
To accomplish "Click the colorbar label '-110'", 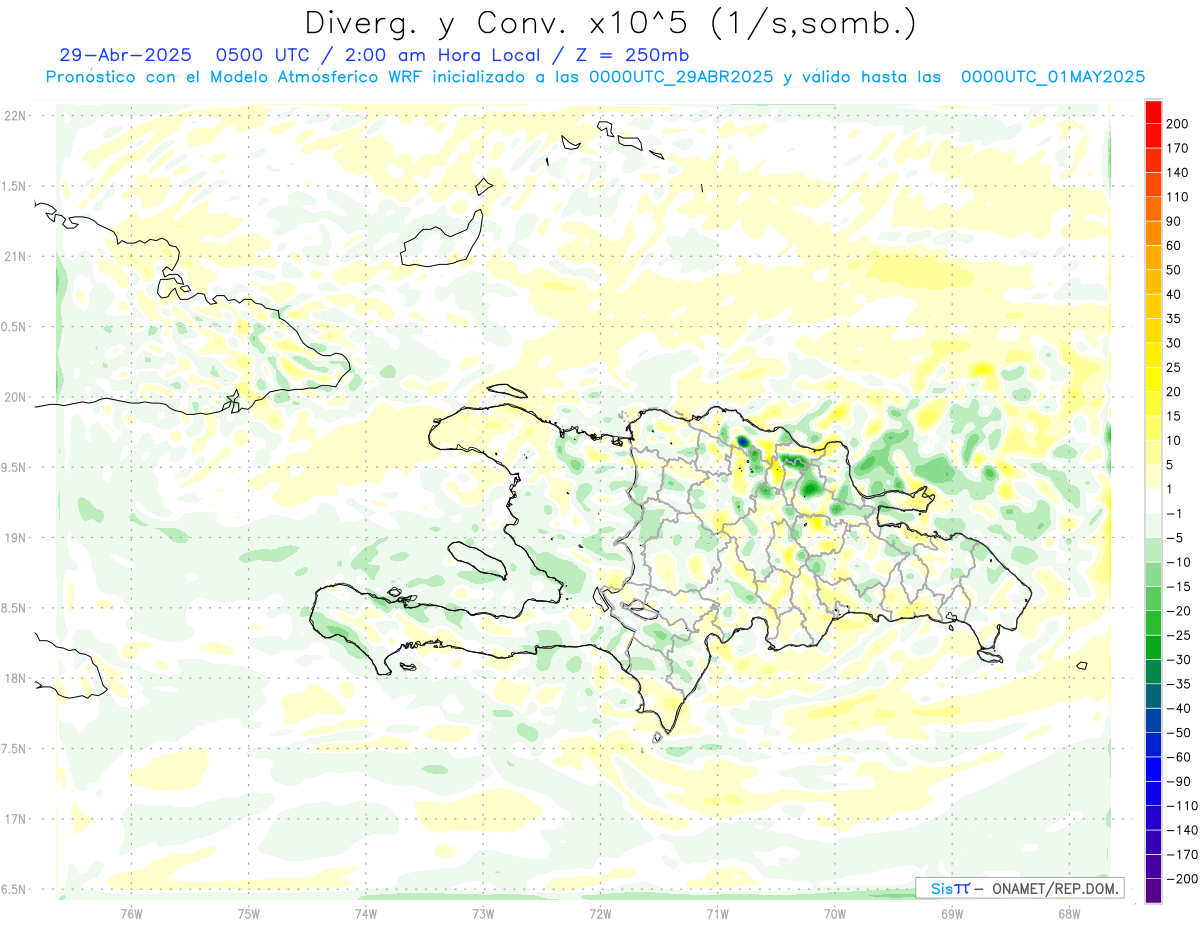I will [1182, 805].
